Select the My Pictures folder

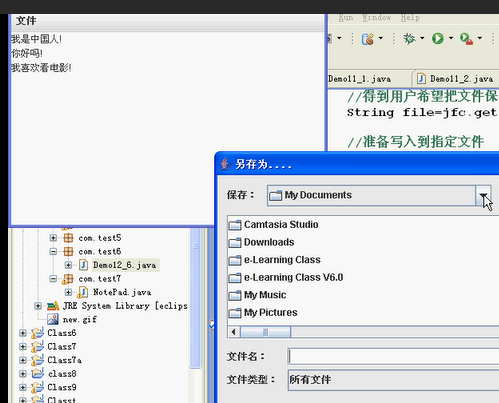point(271,313)
